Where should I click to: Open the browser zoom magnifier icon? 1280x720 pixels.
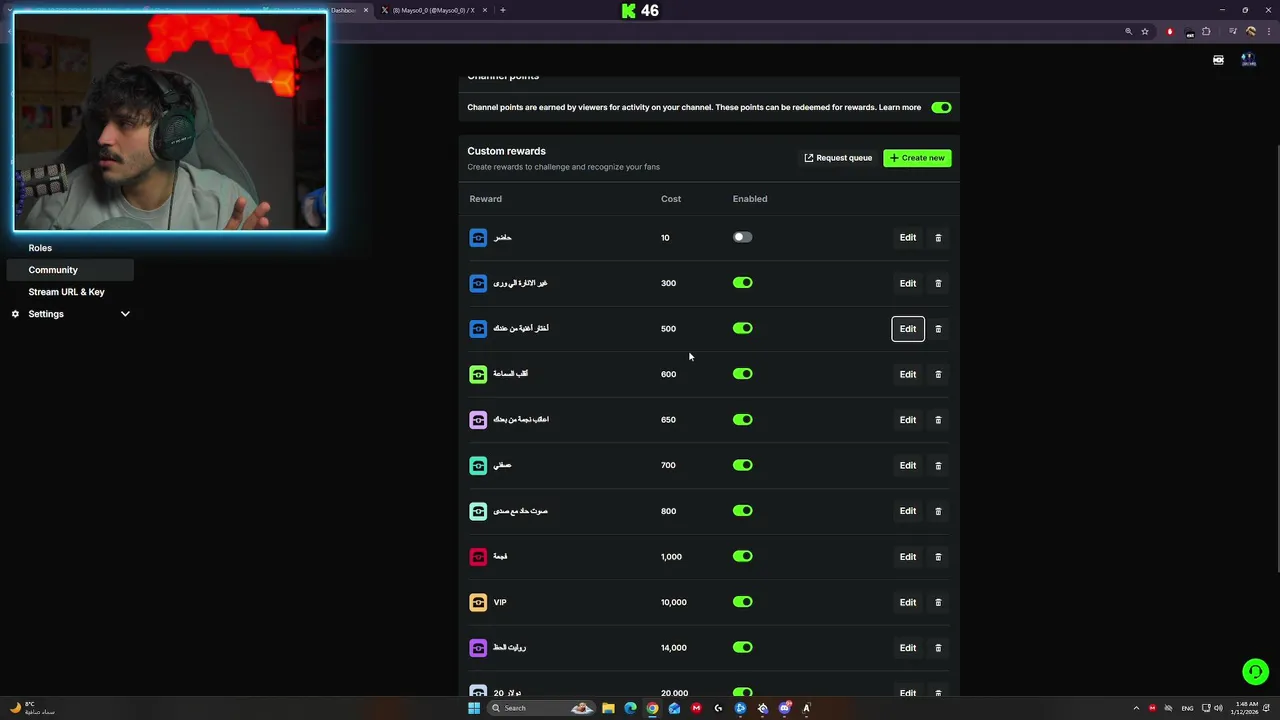pyautogui.click(x=1129, y=32)
